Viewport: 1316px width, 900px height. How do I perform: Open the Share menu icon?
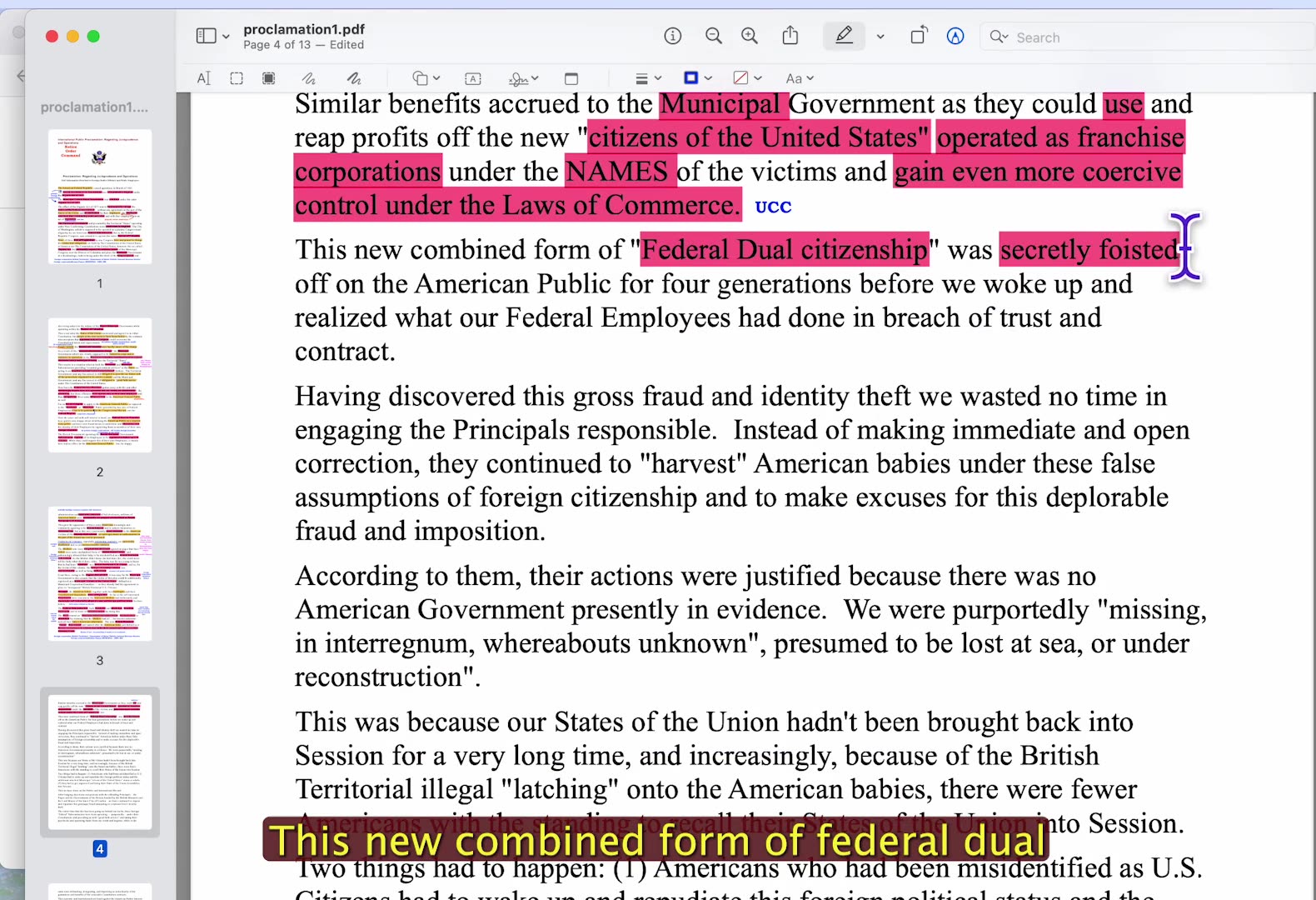pos(790,36)
